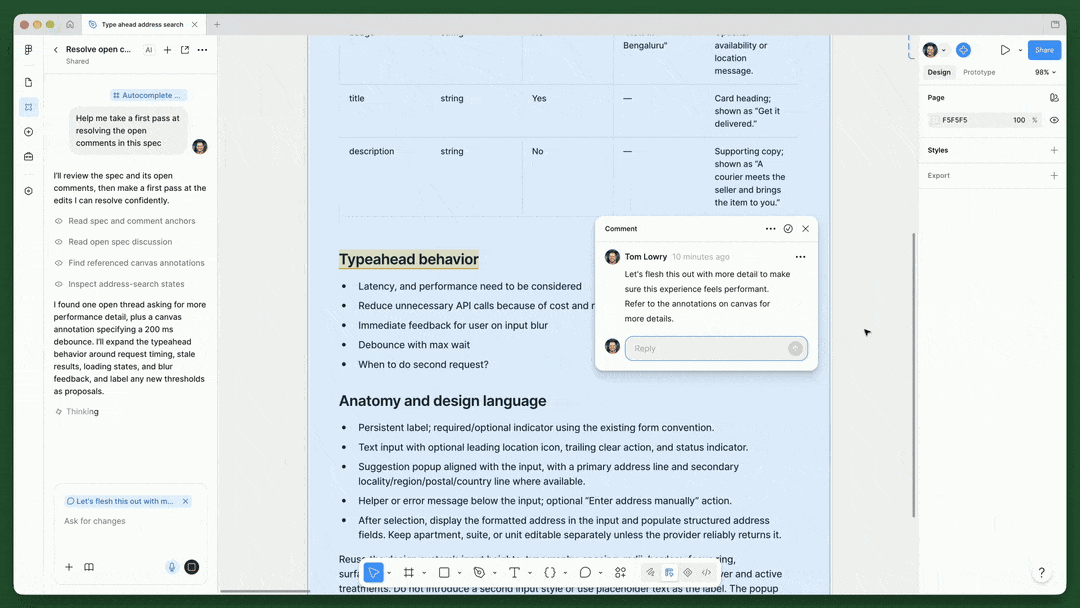
Task: Start a new chat with plus icon
Action: point(167,50)
